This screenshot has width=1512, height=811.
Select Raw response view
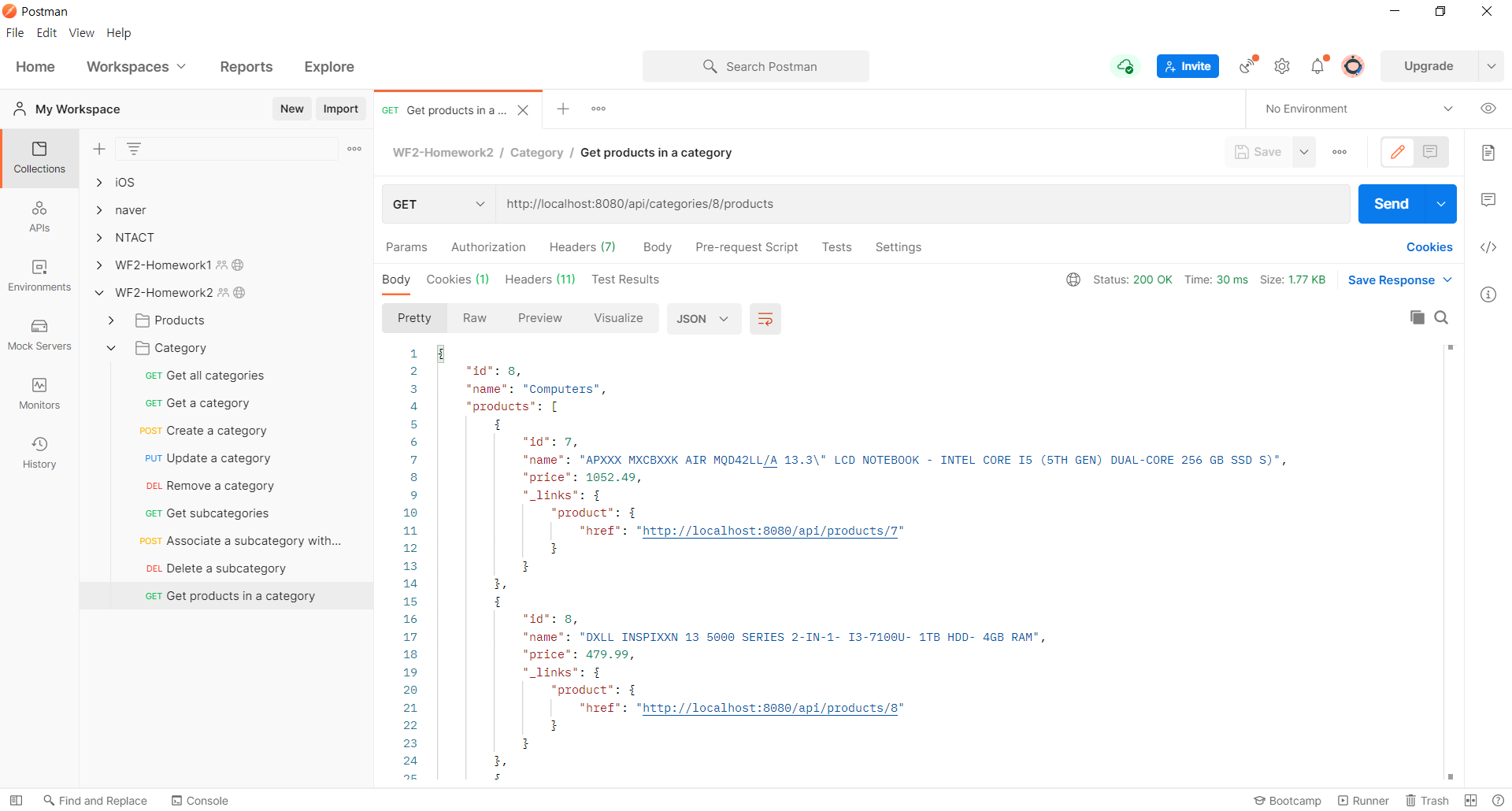(475, 318)
